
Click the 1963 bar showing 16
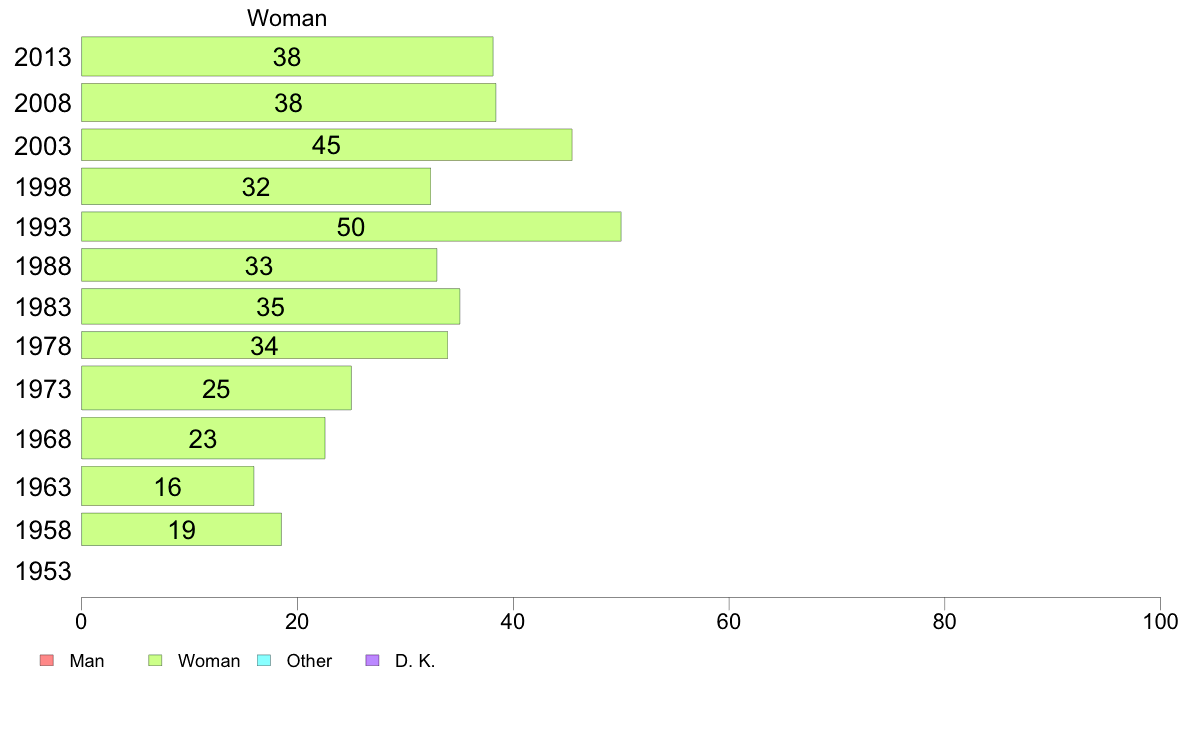167,486
